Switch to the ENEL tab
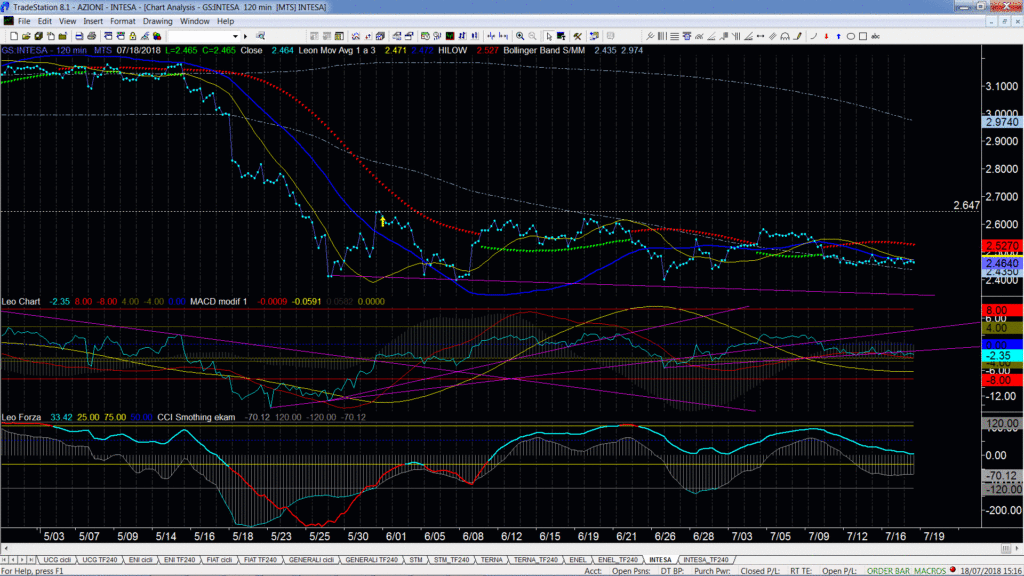Image resolution: width=1024 pixels, height=576 pixels. coord(578,560)
